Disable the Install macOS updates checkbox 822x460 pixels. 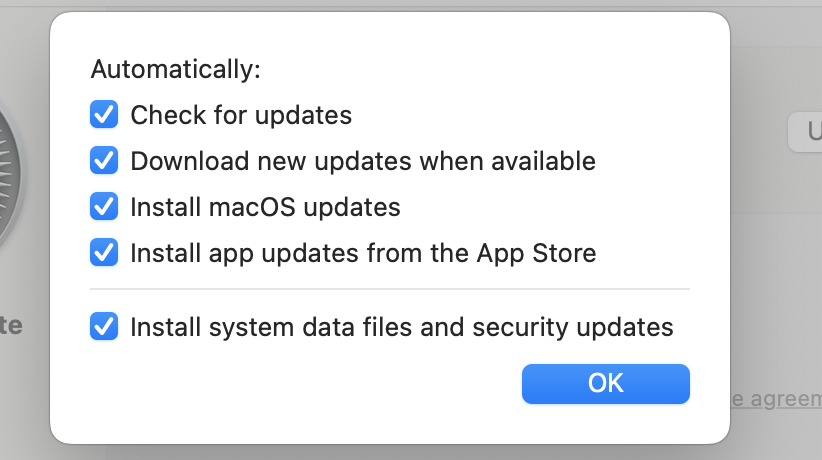pos(104,207)
